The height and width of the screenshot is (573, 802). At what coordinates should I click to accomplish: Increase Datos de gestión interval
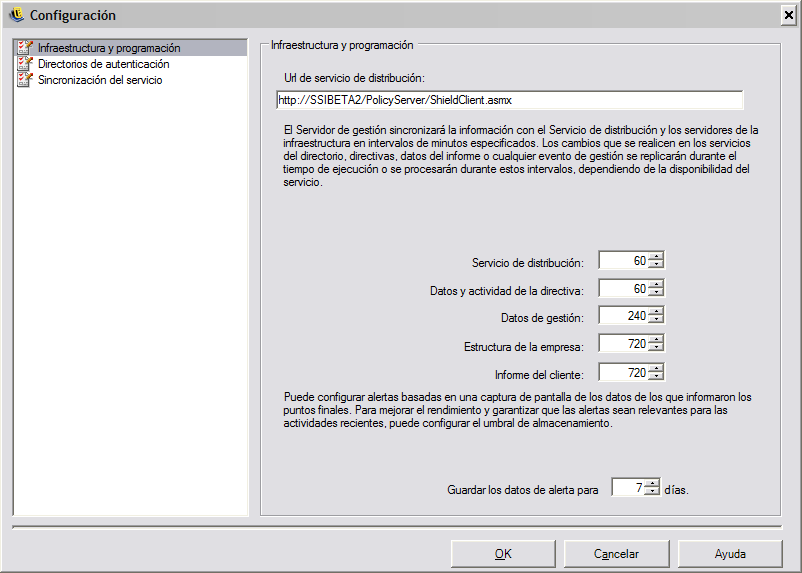pos(656,312)
